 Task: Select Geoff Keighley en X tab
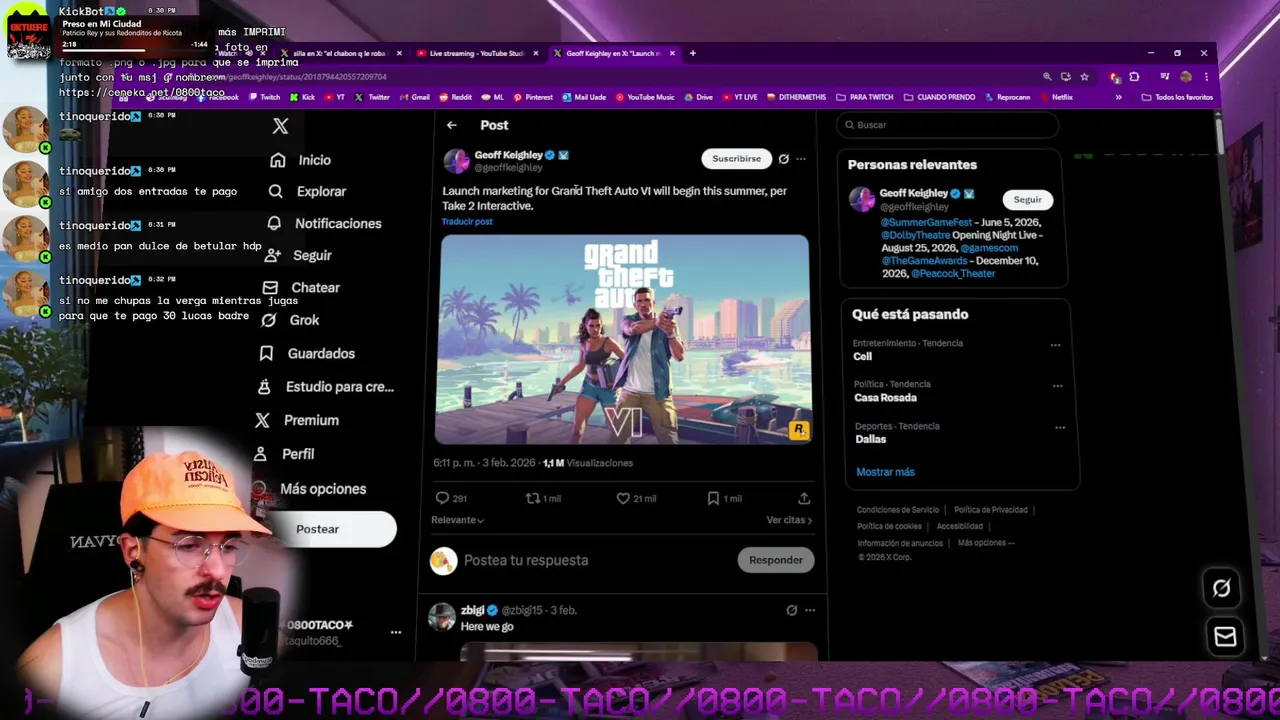pos(613,53)
